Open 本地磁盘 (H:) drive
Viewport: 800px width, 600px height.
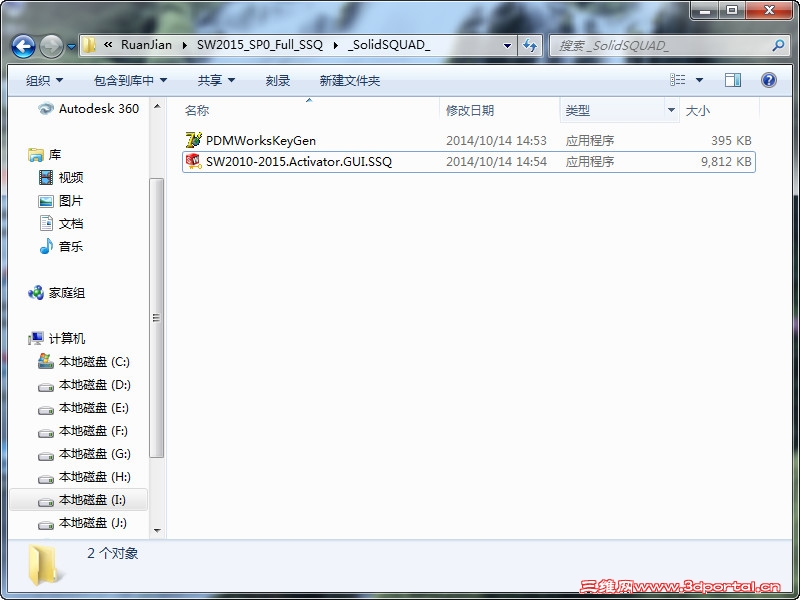[84, 477]
